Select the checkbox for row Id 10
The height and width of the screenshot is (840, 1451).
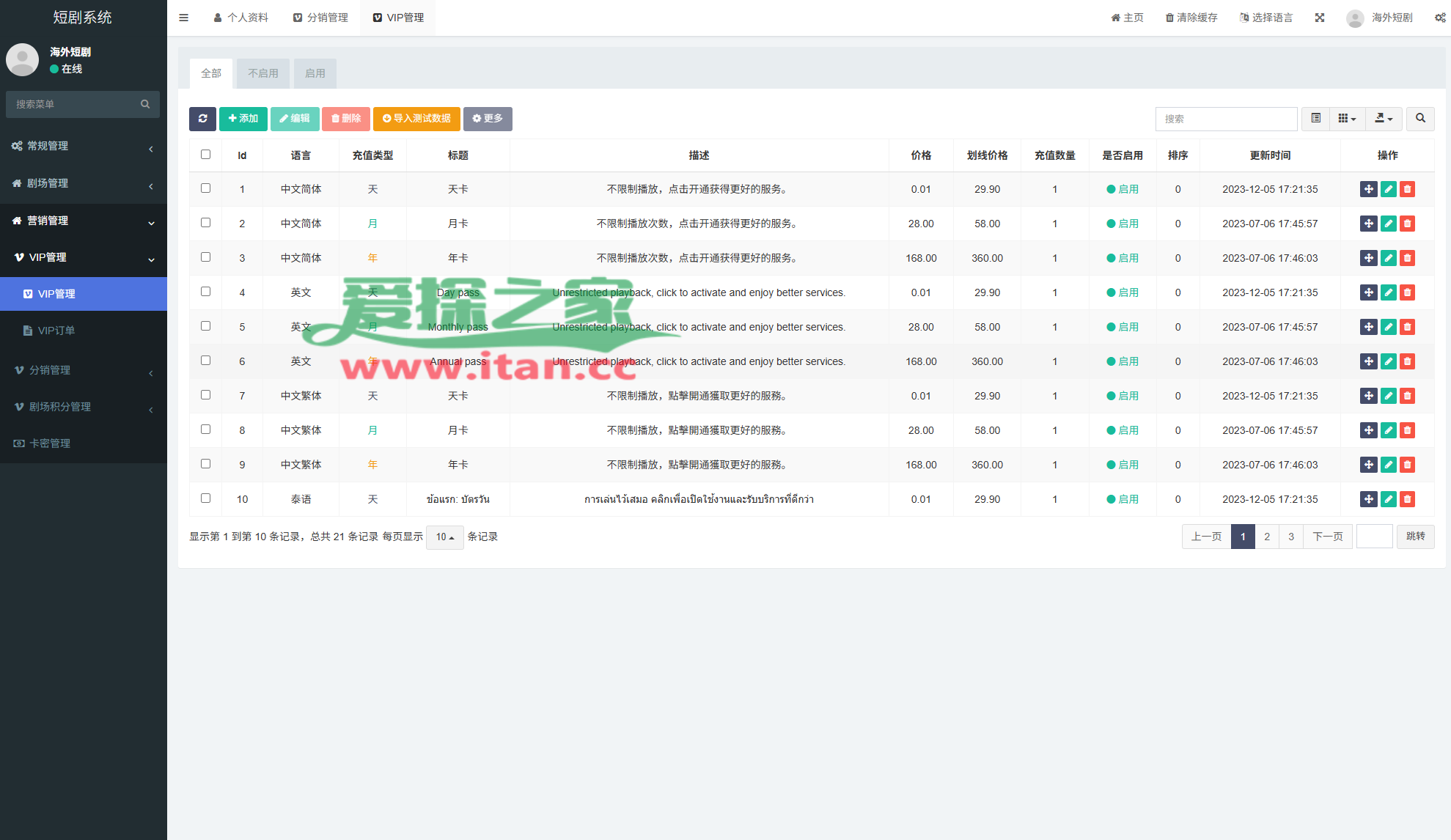[205, 498]
